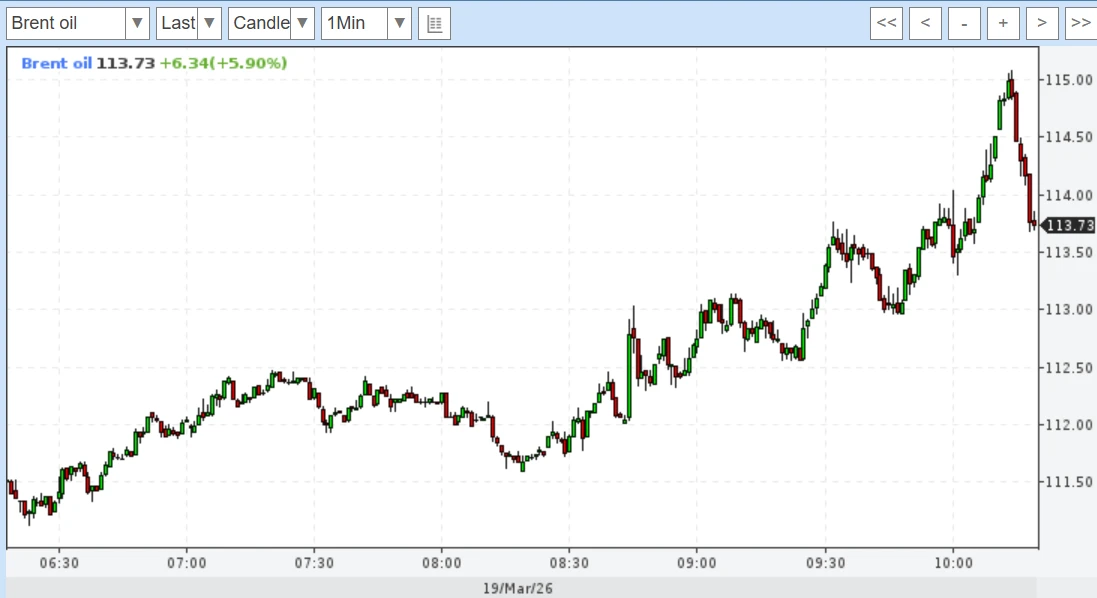Viewport: 1097px width, 598px height.
Task: Click the blue Brent oil legend label
Action: pyautogui.click(x=56, y=63)
